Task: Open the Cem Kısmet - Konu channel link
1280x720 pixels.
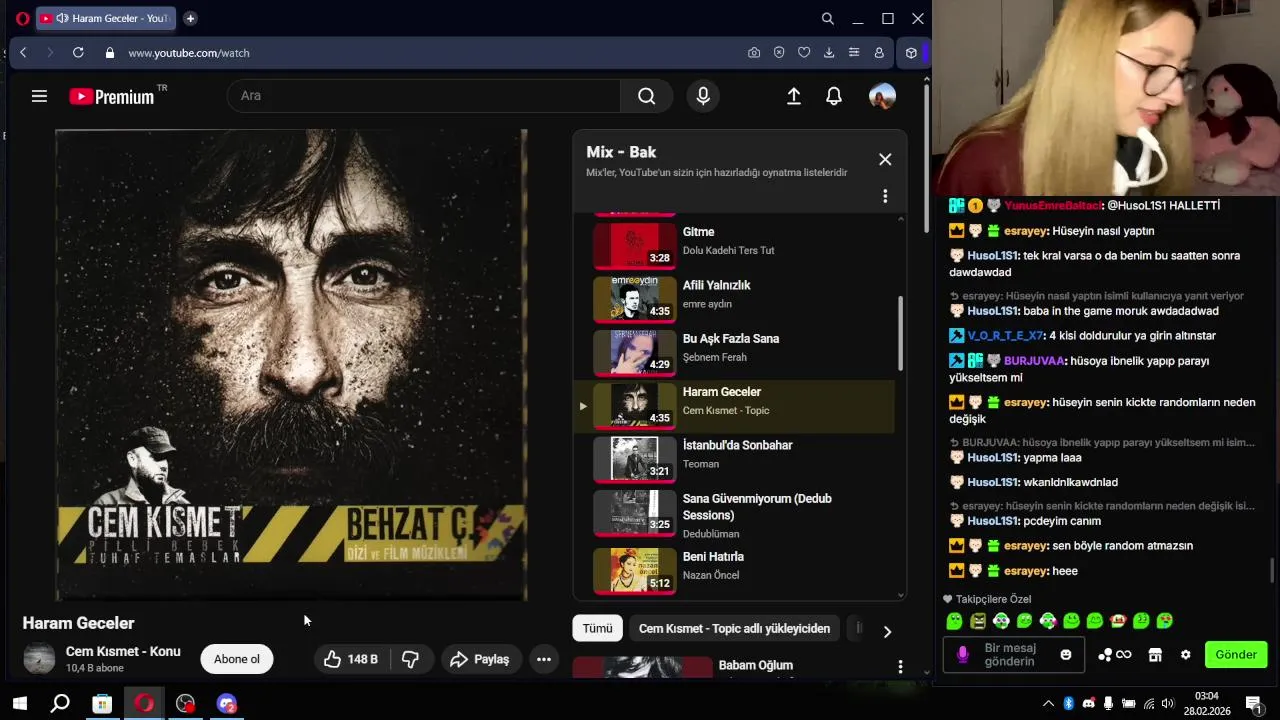Action: pos(123,651)
